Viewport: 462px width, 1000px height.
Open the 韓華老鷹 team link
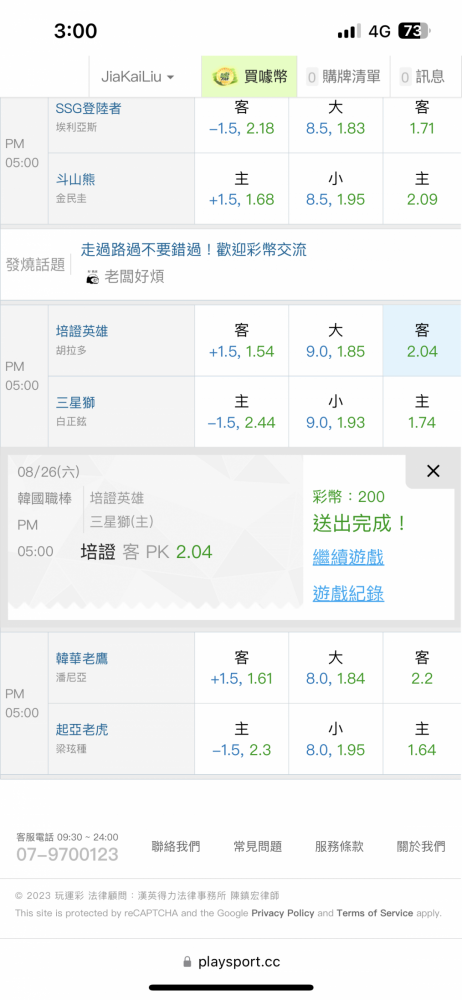click(82, 659)
